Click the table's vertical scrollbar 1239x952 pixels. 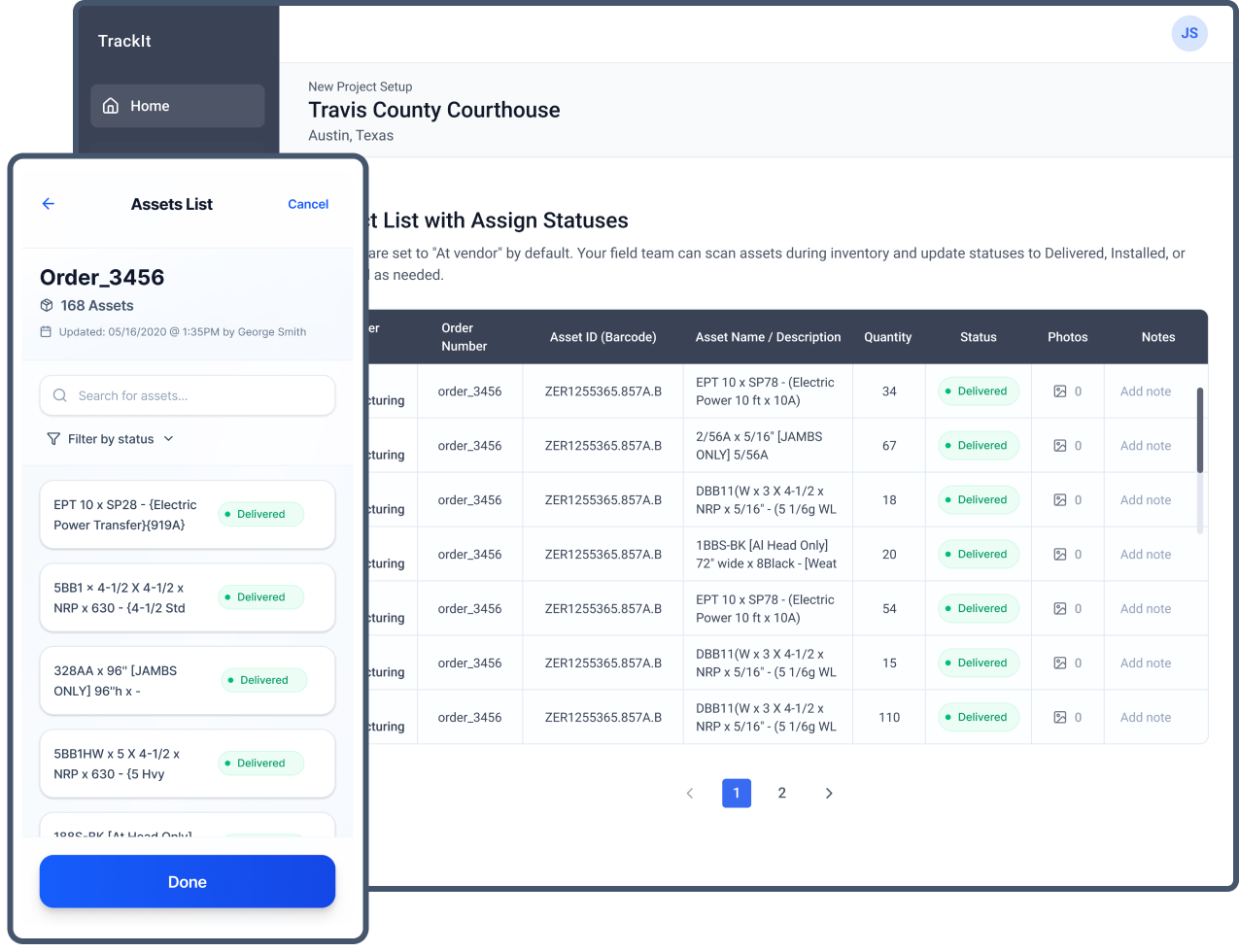tap(1200, 430)
